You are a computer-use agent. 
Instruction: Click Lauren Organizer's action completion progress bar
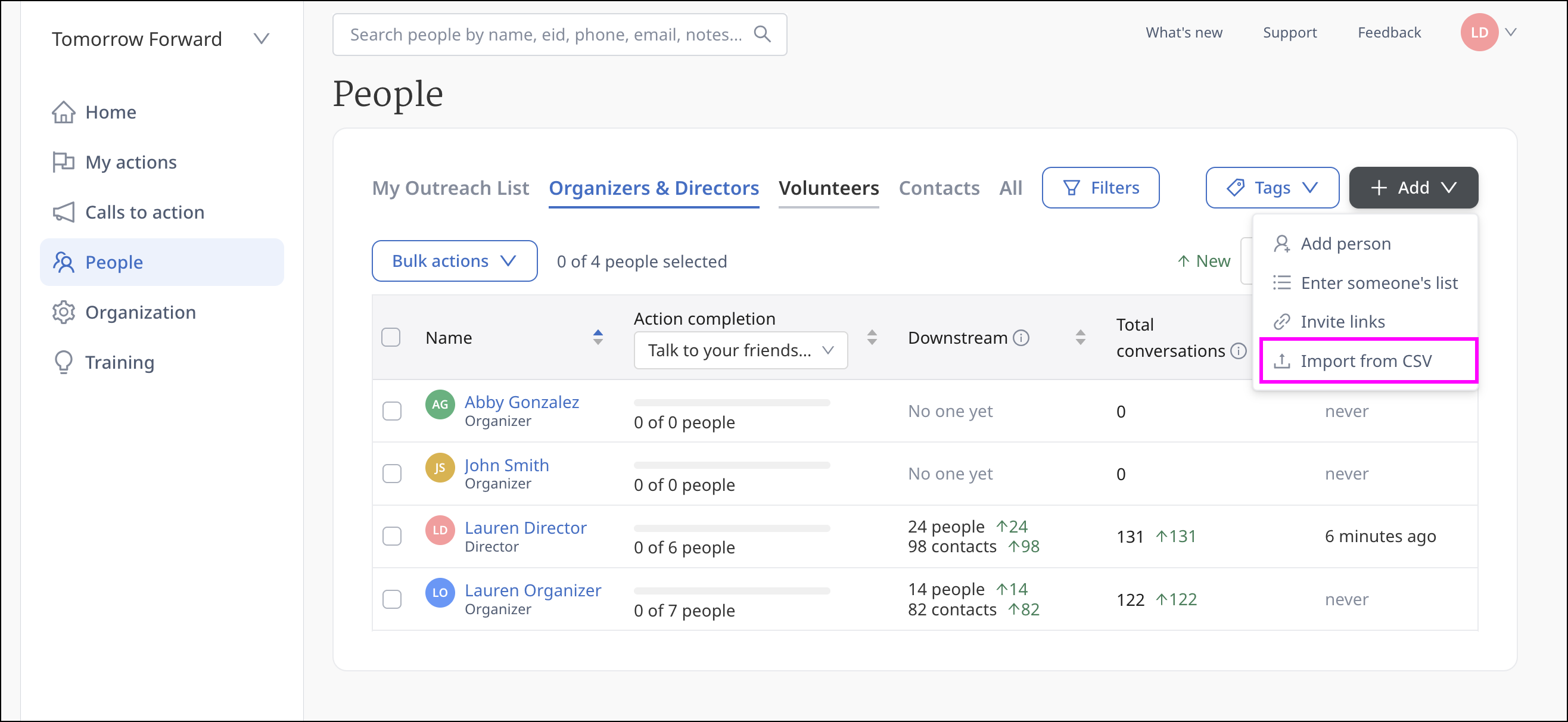coord(732,590)
